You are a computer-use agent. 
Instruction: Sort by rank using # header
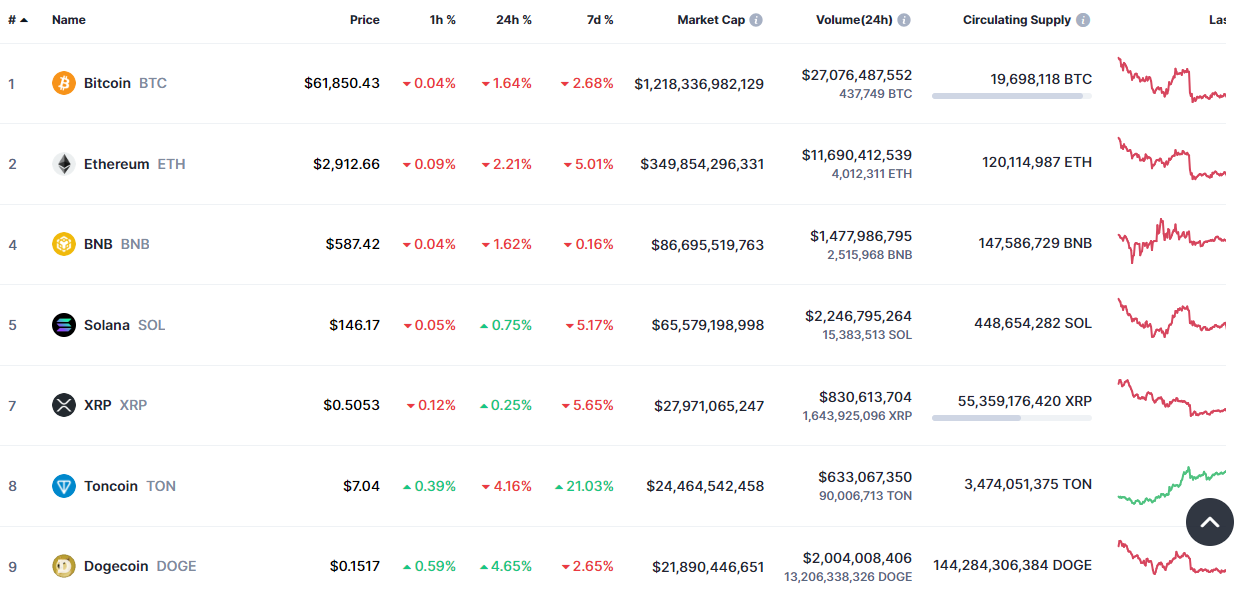point(18,20)
